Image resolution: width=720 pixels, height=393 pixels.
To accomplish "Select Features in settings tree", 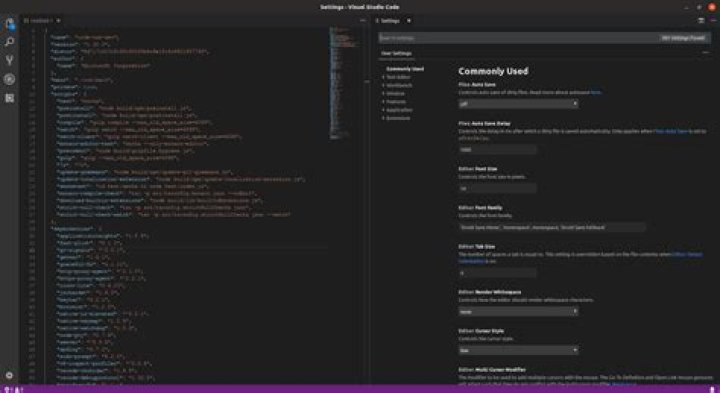I will 396,102.
